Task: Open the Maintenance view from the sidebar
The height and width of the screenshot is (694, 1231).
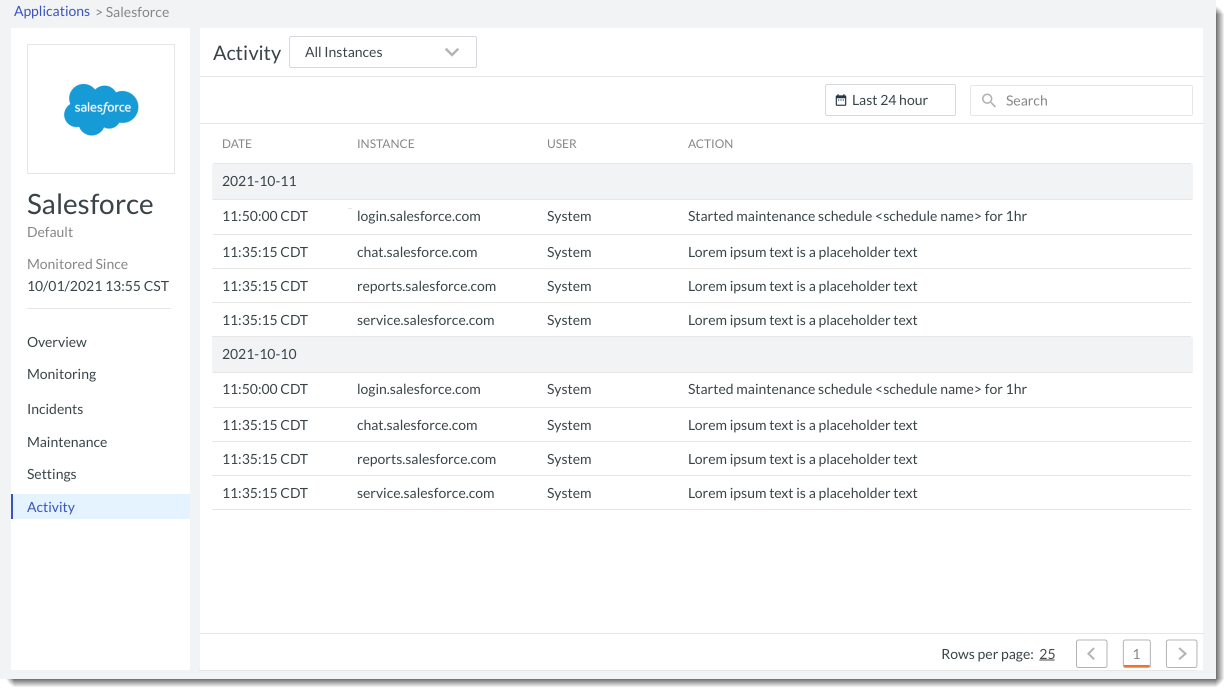Action: 67,441
